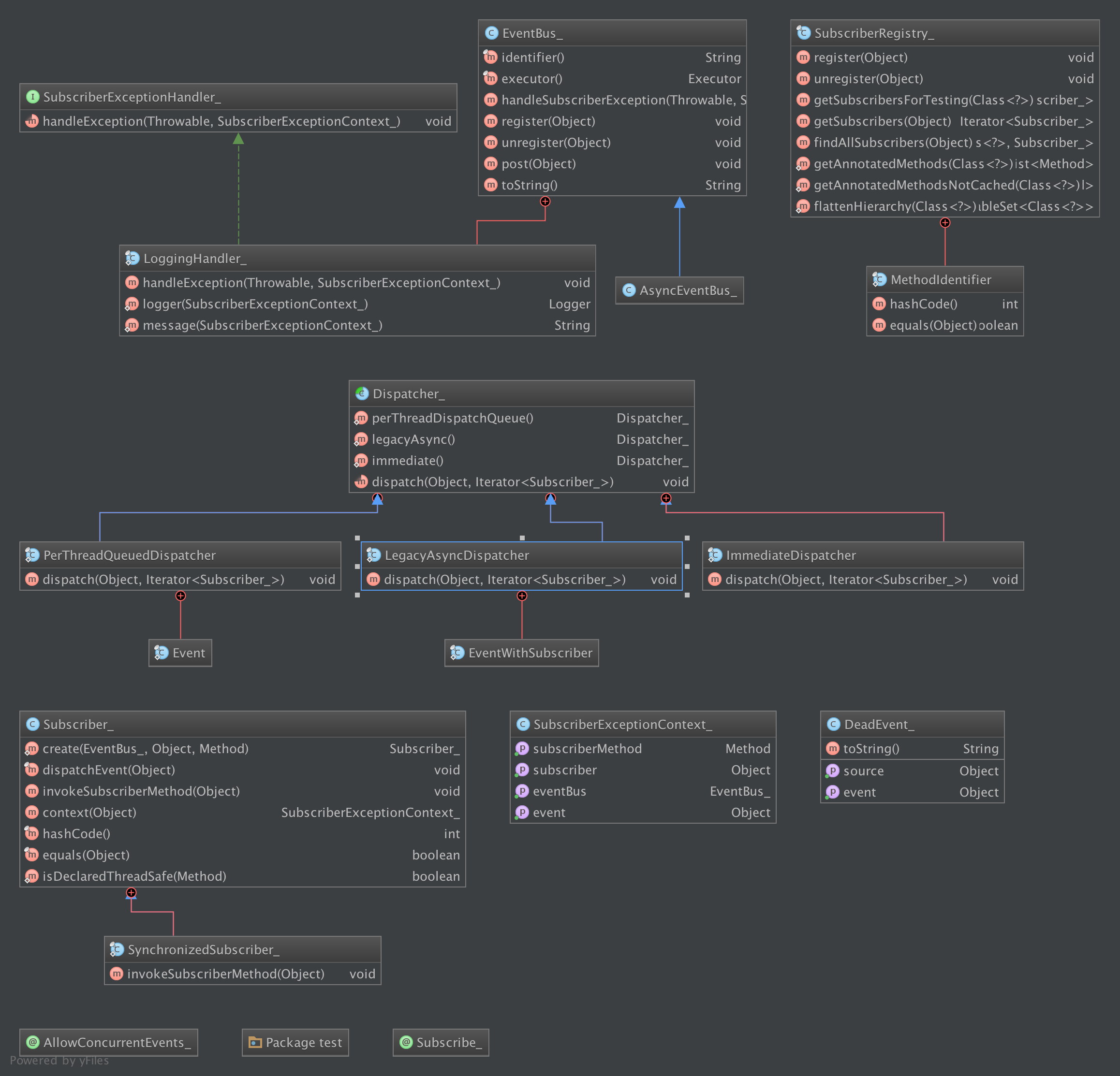
Task: Click the Dispatcher_ abstract class icon
Action: (362, 393)
